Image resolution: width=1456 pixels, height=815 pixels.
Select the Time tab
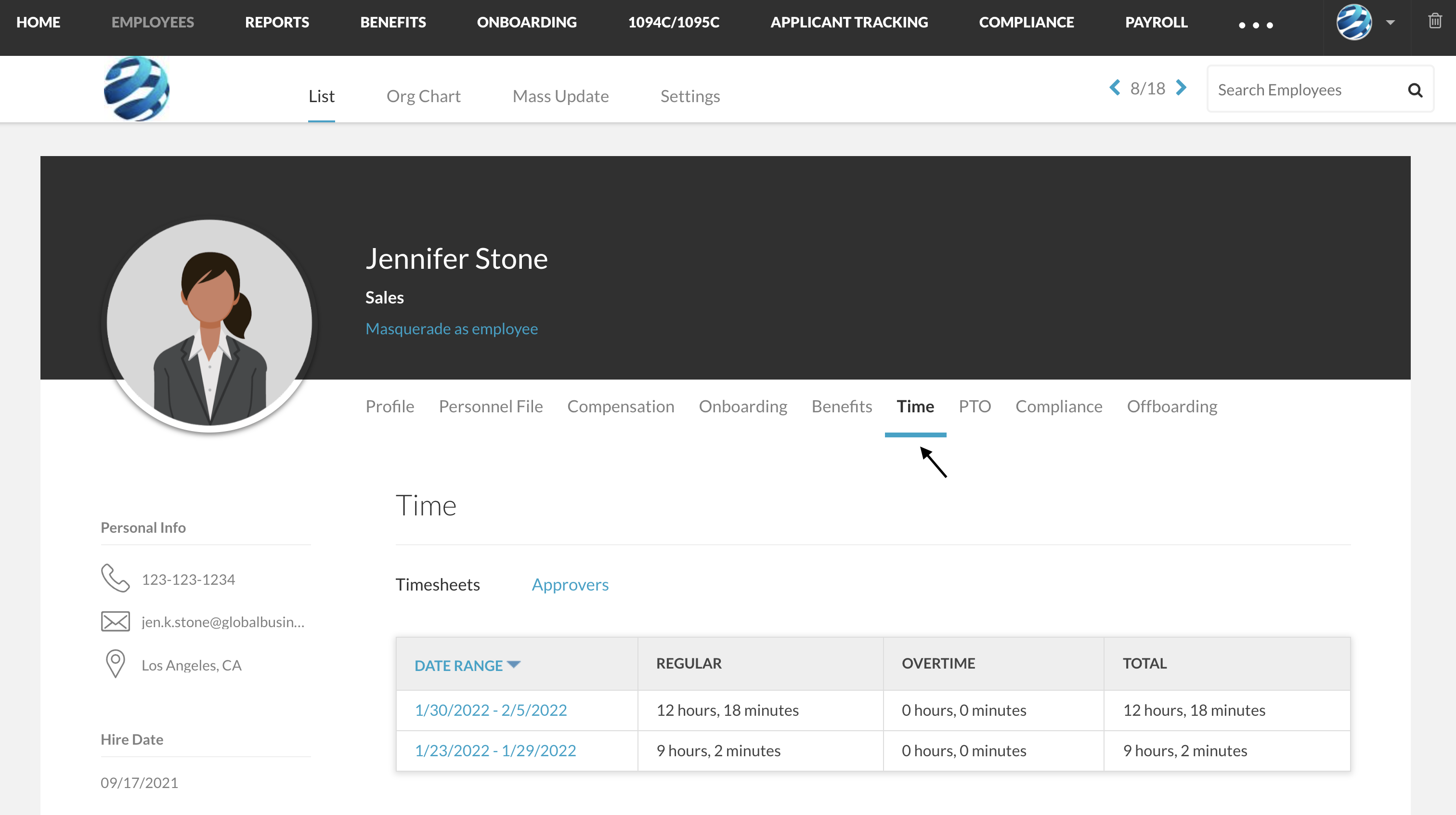click(915, 406)
